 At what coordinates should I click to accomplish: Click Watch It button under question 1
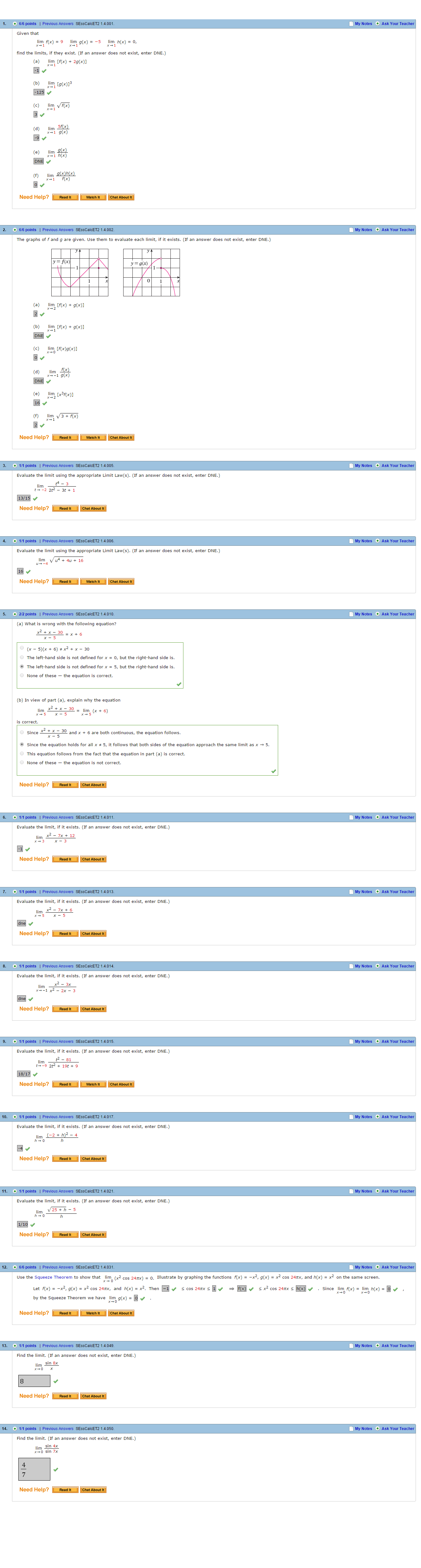(92, 197)
